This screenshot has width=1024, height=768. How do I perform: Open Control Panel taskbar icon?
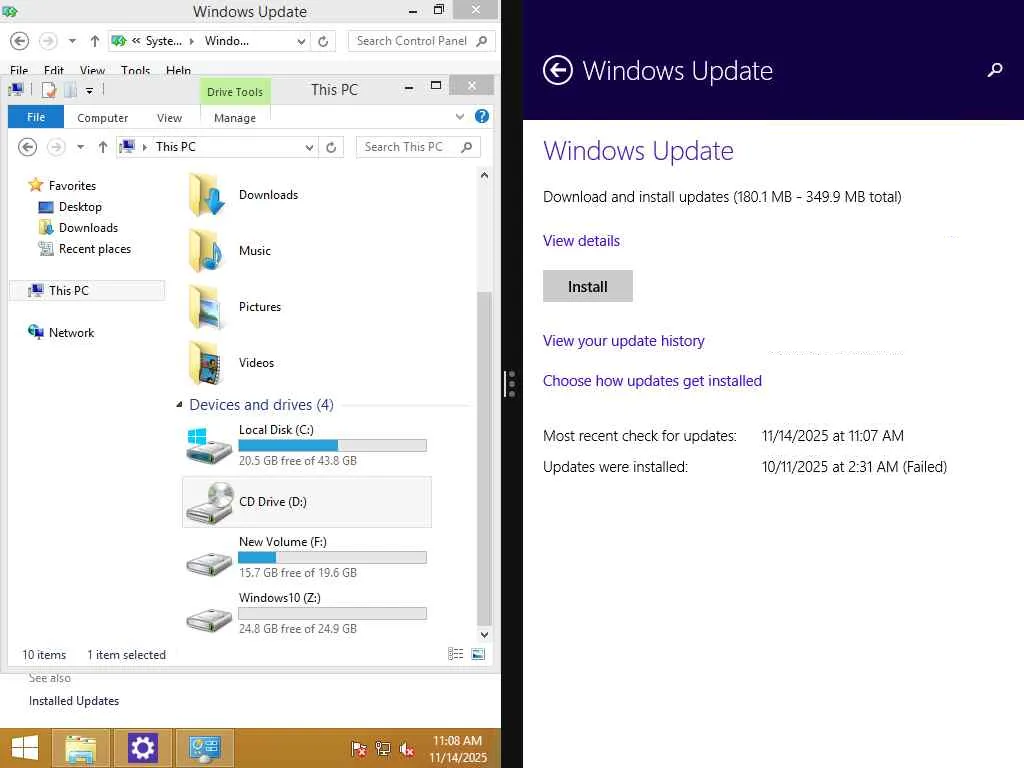click(x=205, y=748)
